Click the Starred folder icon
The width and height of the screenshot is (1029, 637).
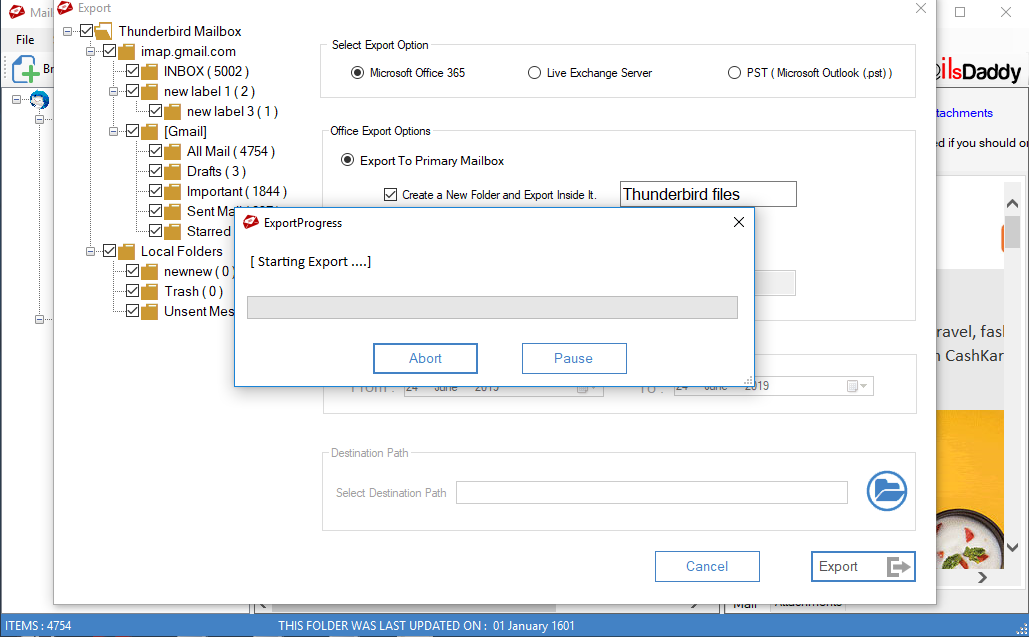click(172, 232)
